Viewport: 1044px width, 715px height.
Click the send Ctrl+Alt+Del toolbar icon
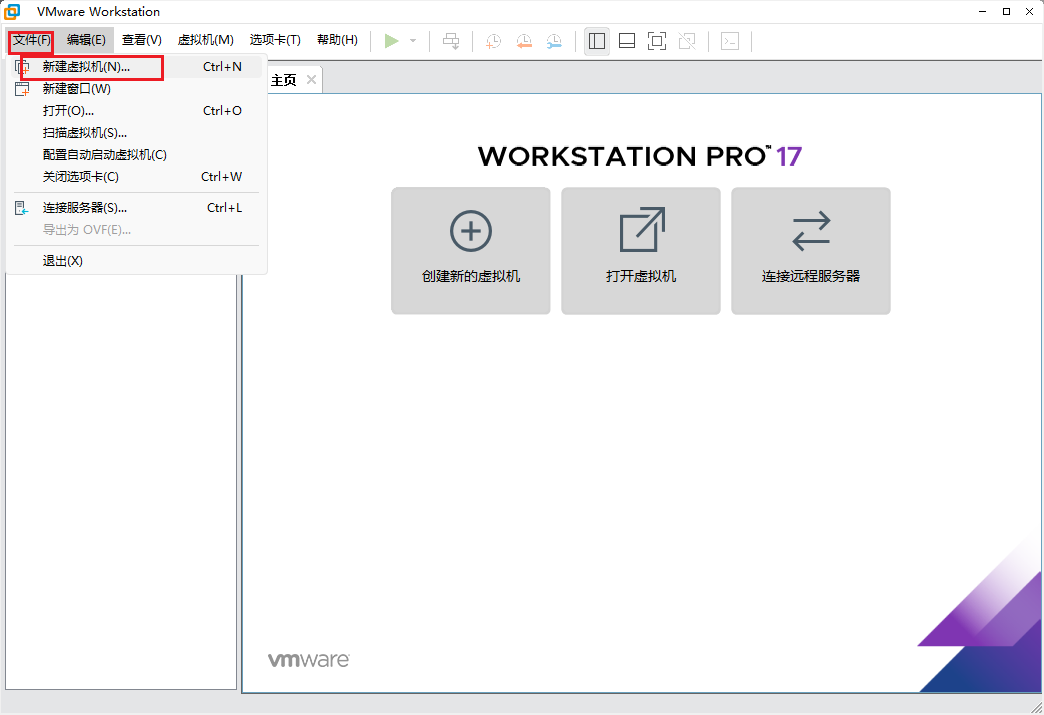(x=451, y=41)
